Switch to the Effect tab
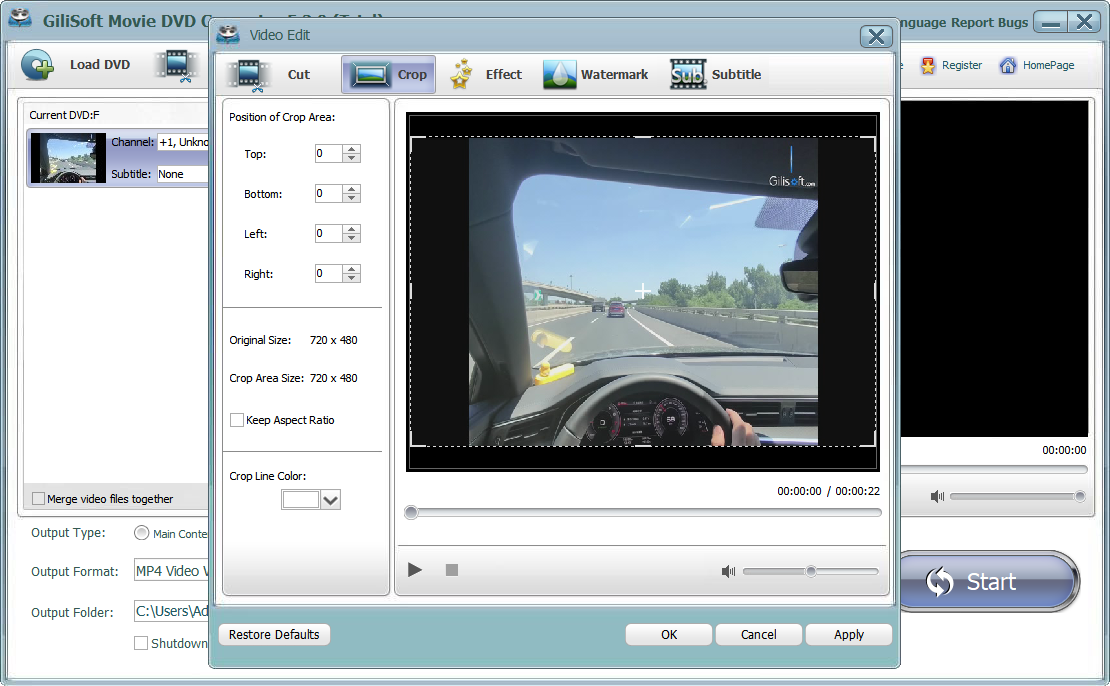1110x686 pixels. [x=486, y=74]
